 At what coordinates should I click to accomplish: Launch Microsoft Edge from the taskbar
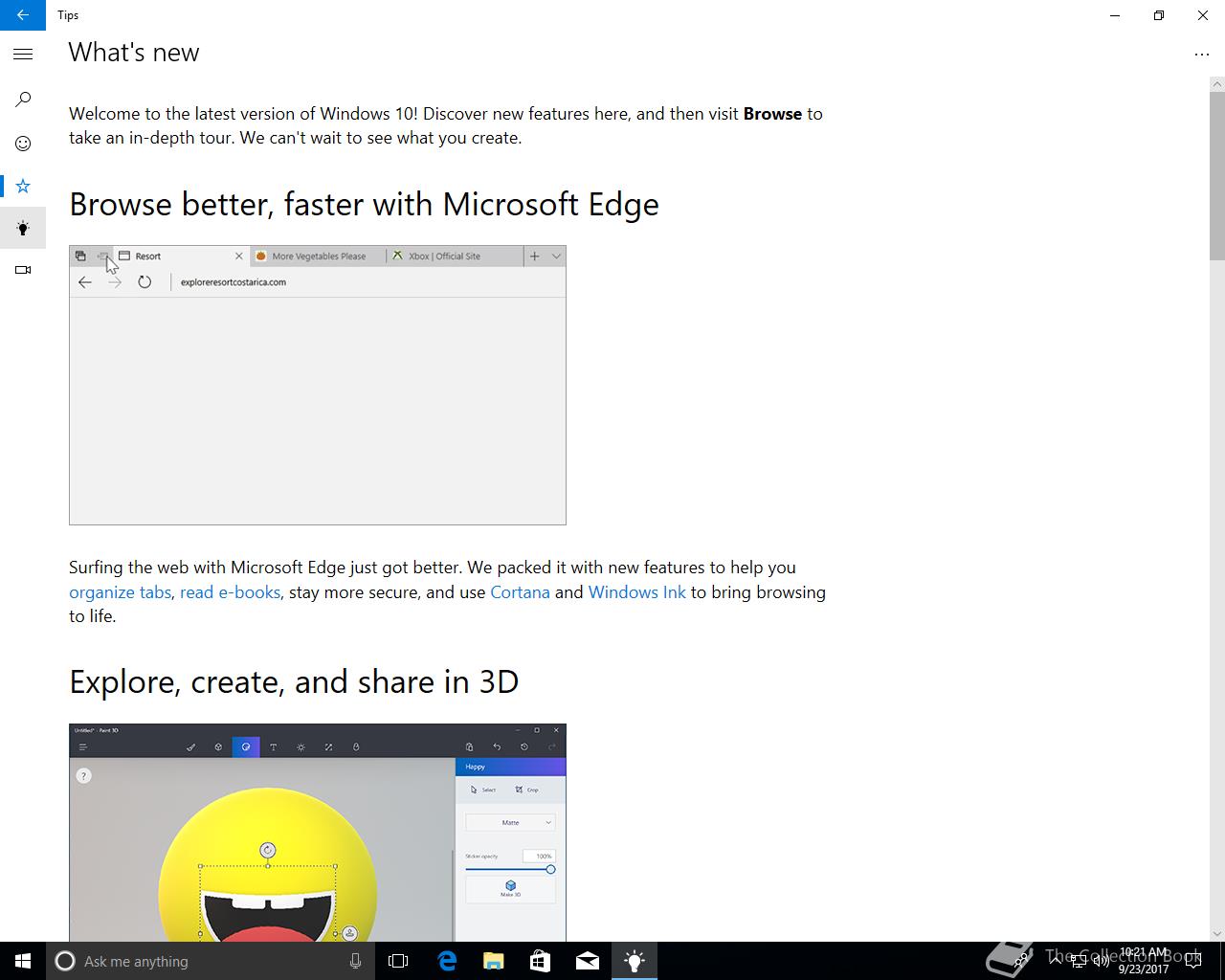pos(447,961)
